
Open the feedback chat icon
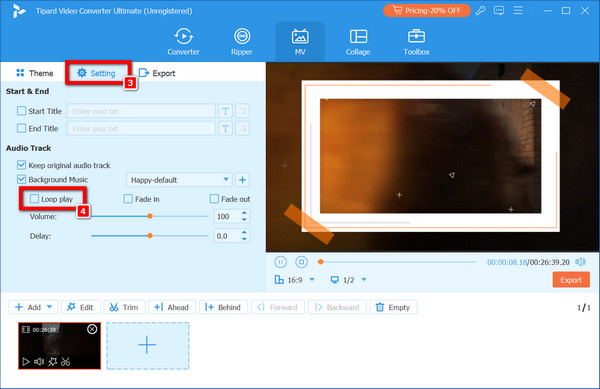pos(499,11)
